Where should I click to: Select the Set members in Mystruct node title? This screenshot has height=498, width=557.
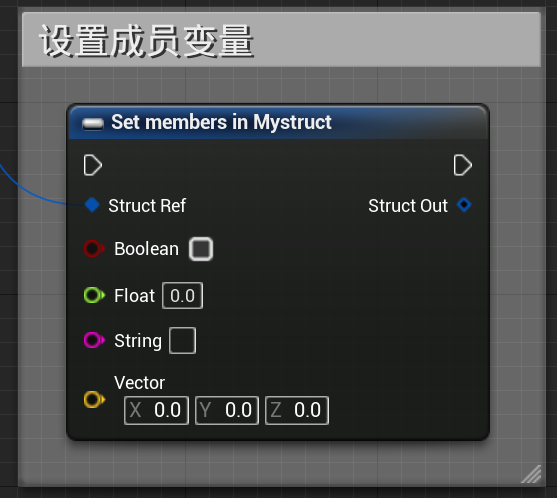(x=221, y=123)
